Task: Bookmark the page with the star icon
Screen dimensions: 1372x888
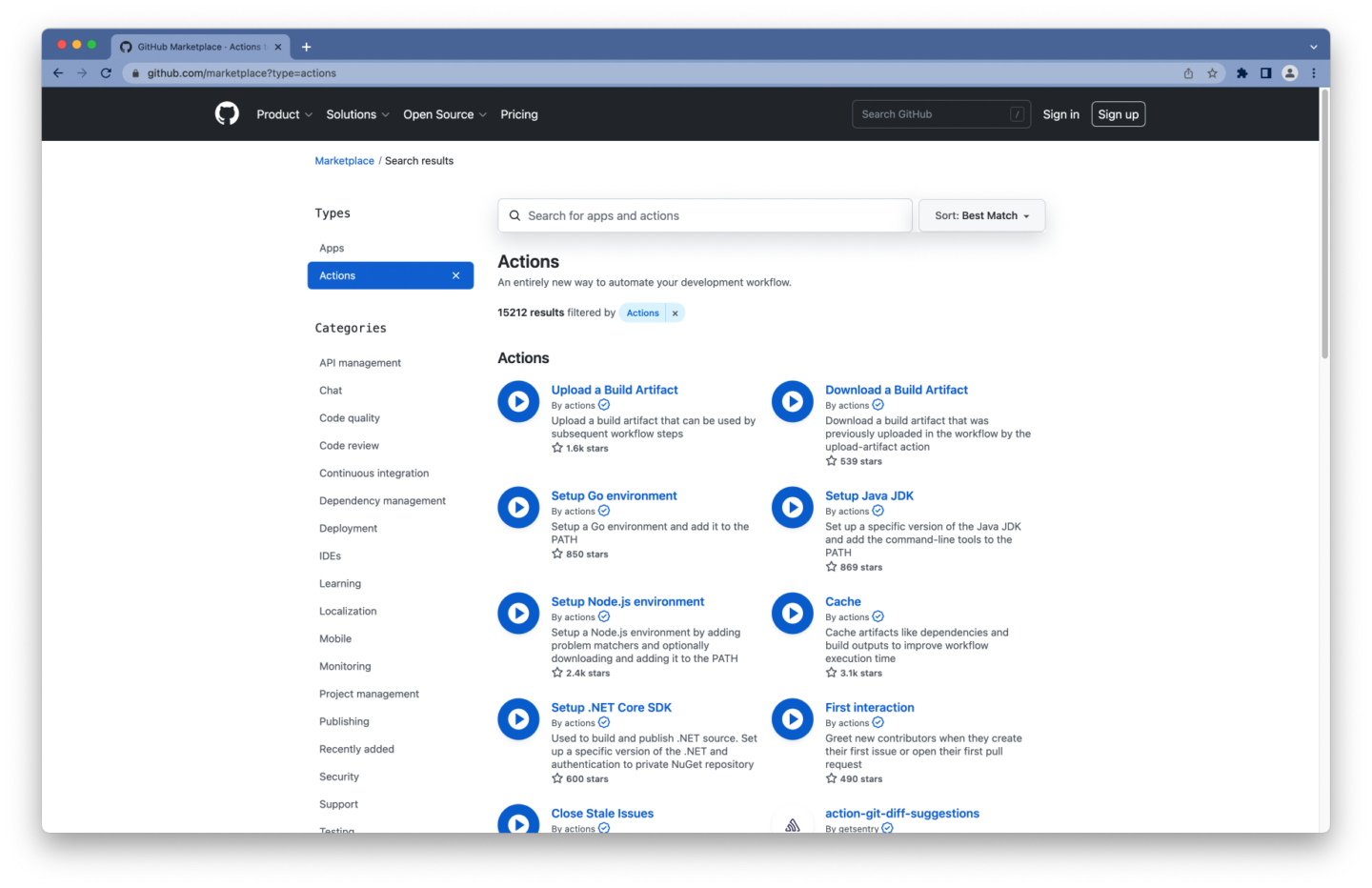Action: (1212, 73)
